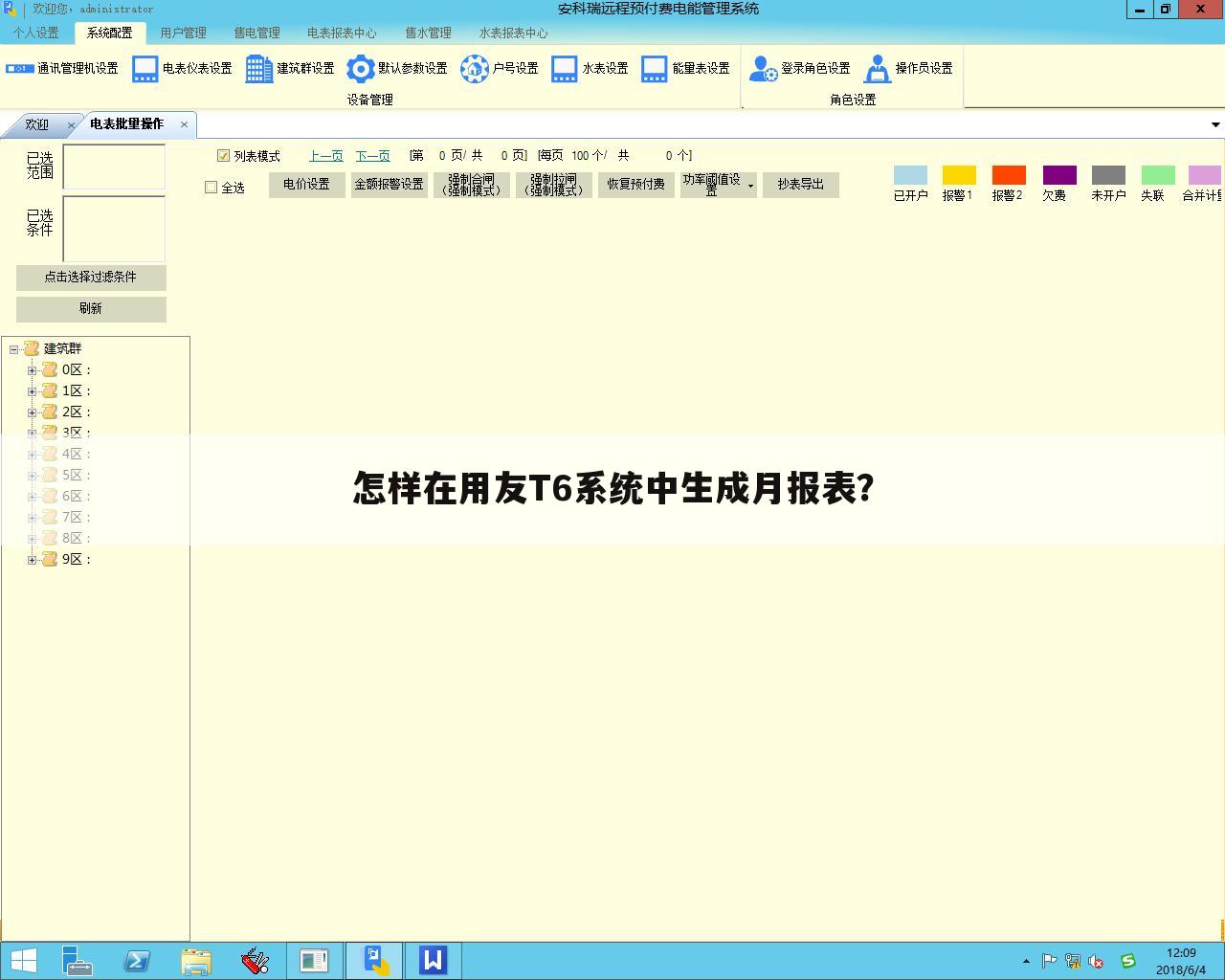Click the 强制拉闸 button
This screenshot has height=980, width=1225.
tap(553, 185)
